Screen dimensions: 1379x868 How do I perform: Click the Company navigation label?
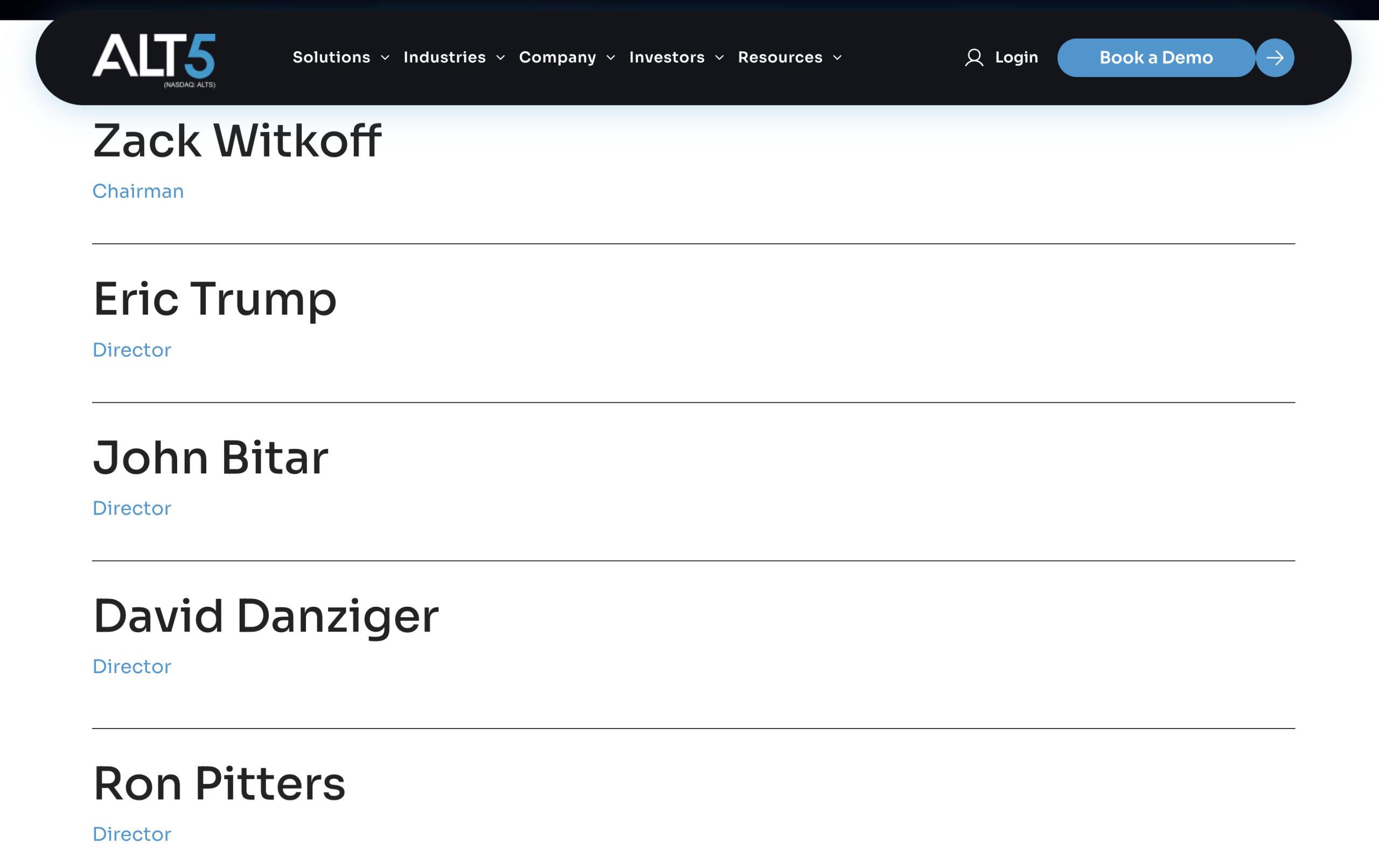(557, 57)
